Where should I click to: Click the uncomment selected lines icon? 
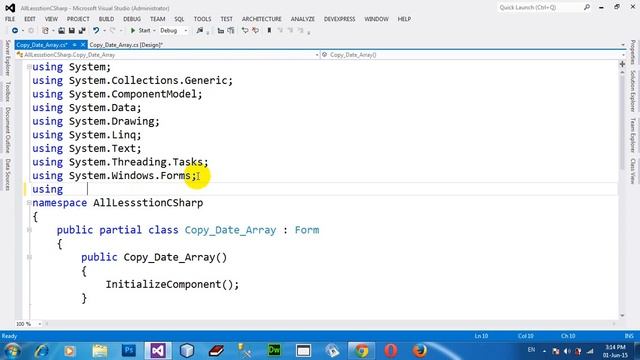click(256, 31)
